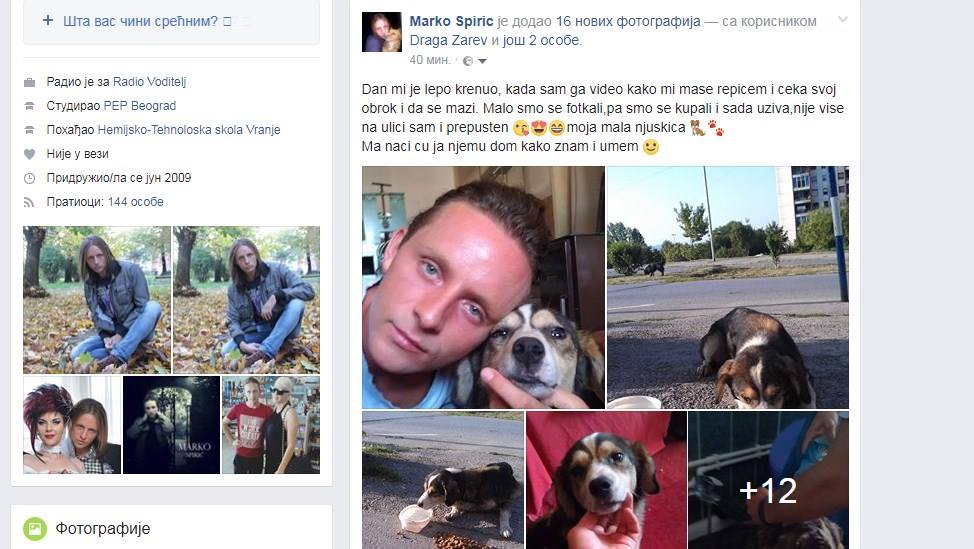Open selfie photo of man with dog
Image resolution: width=974 pixels, height=549 pixels.
483,287
